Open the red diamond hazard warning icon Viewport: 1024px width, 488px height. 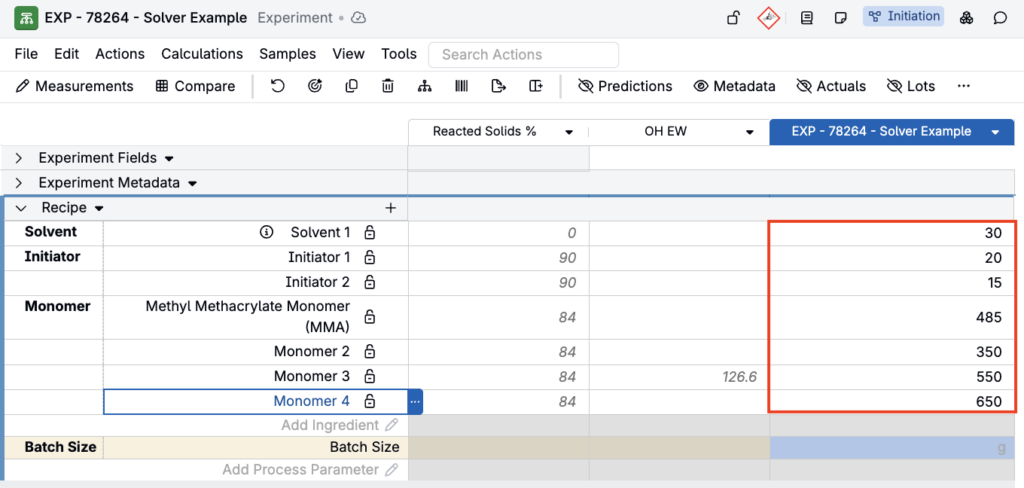(x=769, y=18)
